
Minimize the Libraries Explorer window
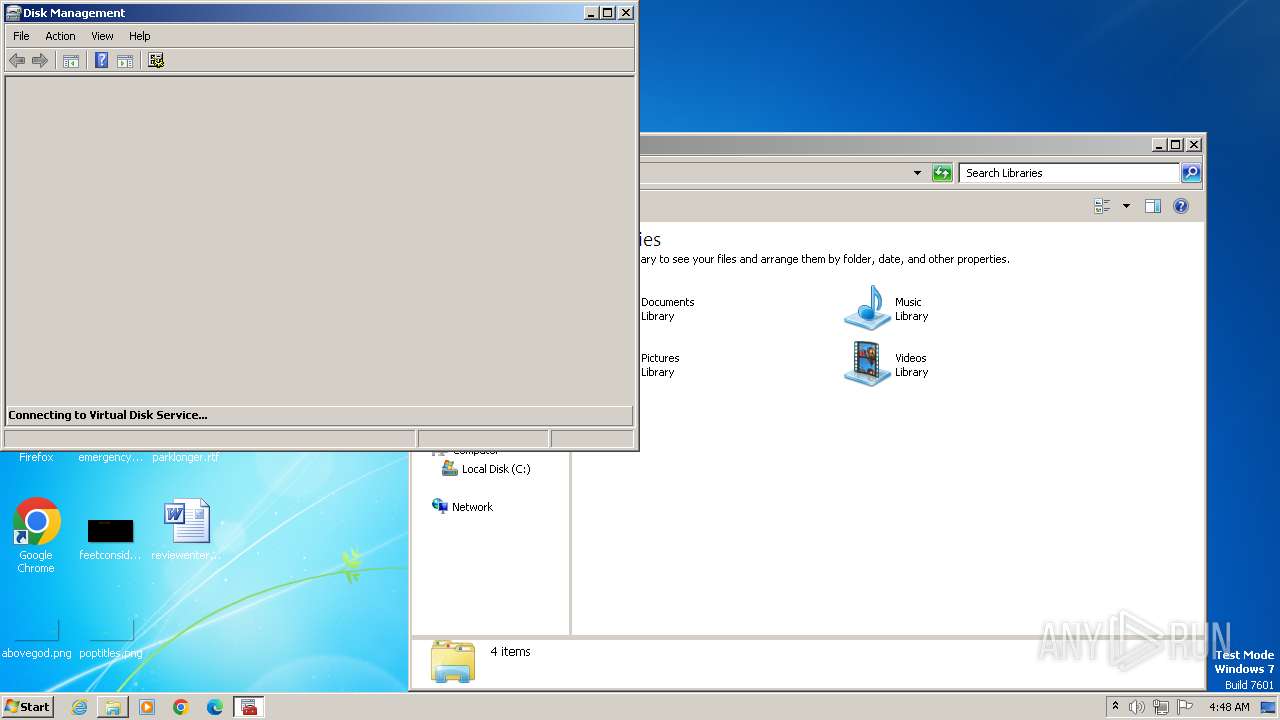point(1159,145)
